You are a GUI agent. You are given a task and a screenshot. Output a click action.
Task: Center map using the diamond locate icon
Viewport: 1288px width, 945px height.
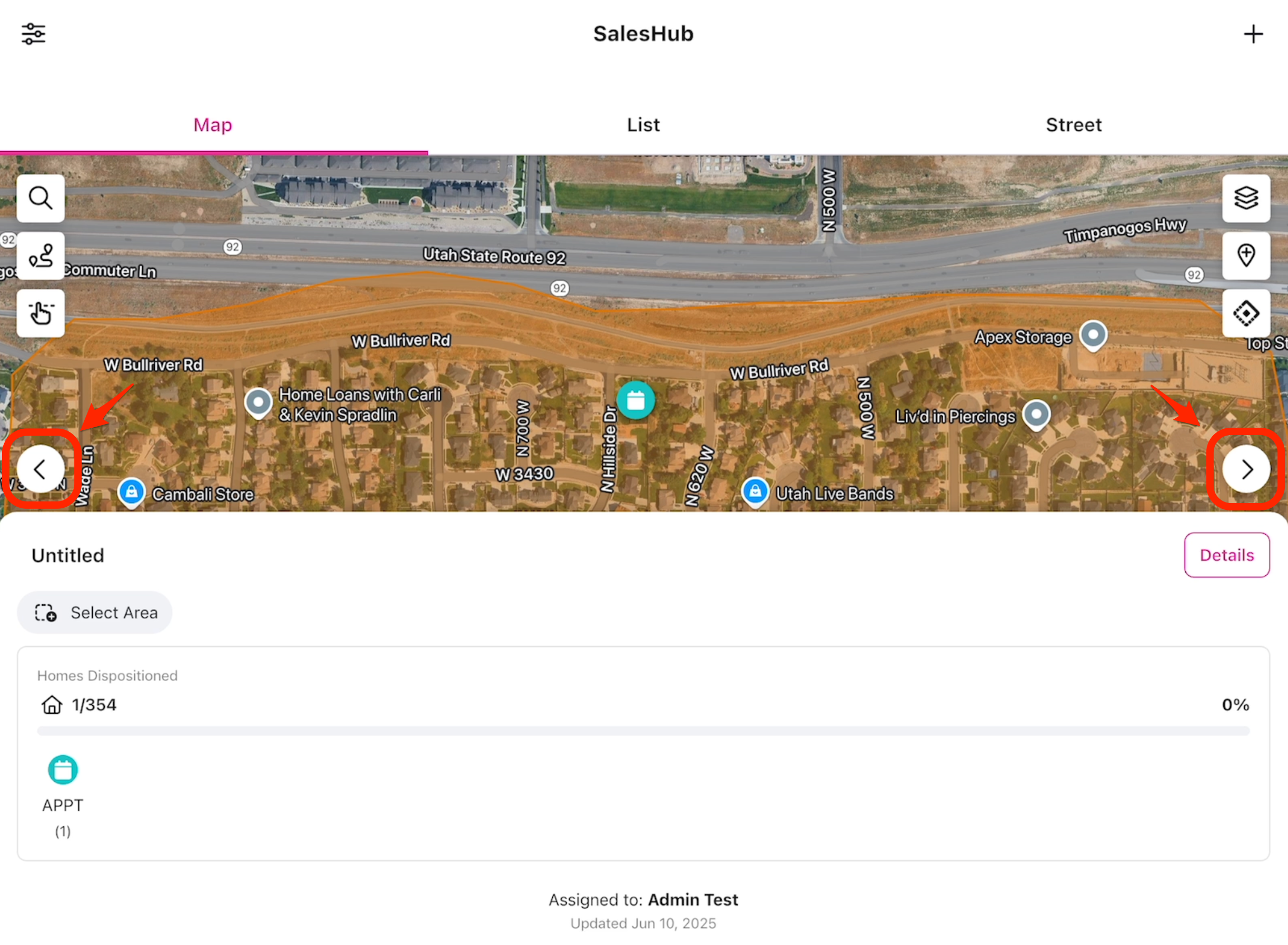[1246, 313]
